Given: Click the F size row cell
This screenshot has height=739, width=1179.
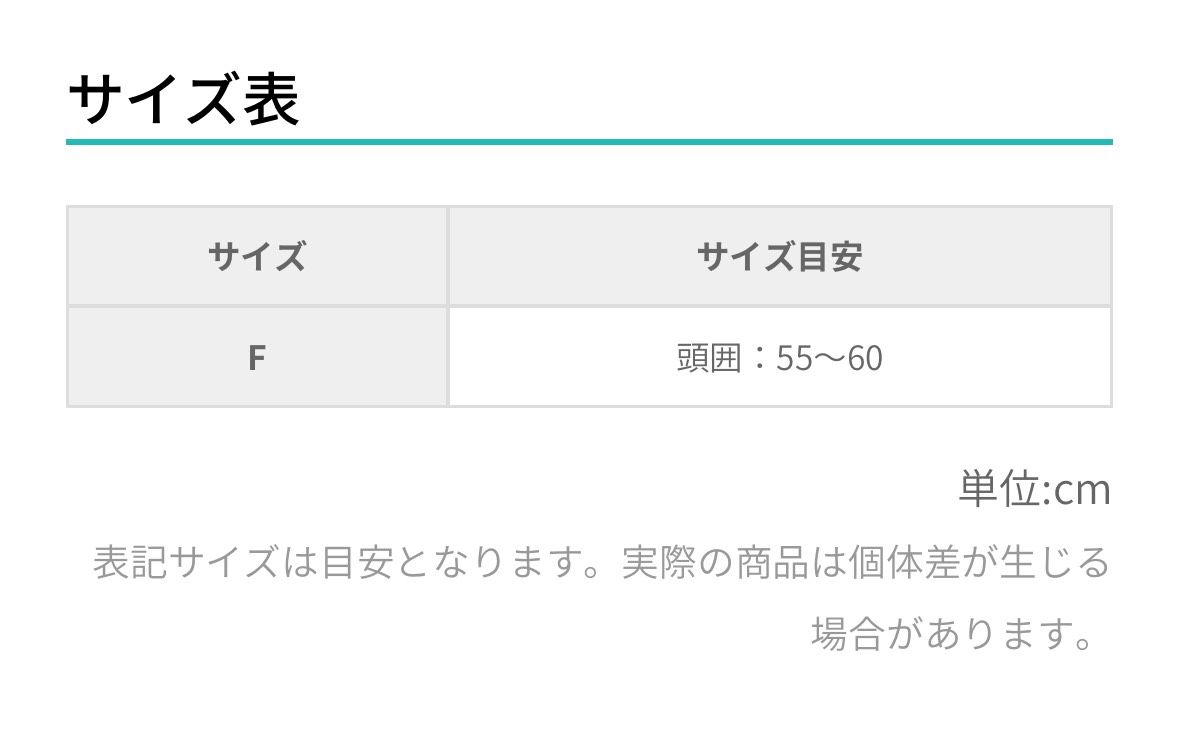Looking at the screenshot, I should (257, 357).
